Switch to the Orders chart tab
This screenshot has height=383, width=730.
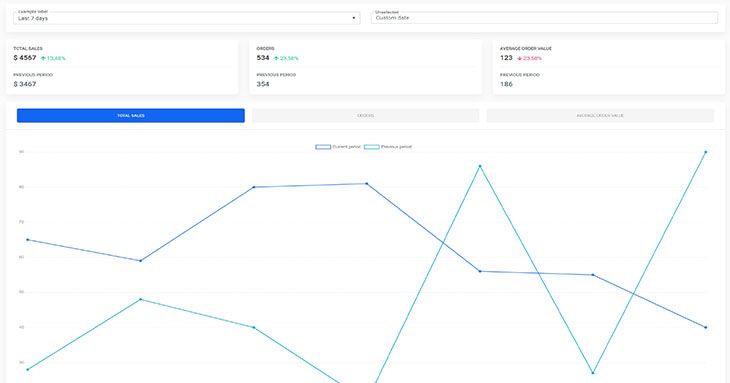click(365, 115)
